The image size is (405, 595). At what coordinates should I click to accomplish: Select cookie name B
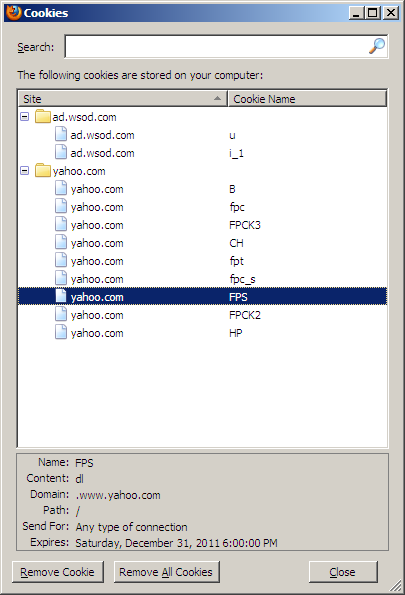pyautogui.click(x=232, y=189)
